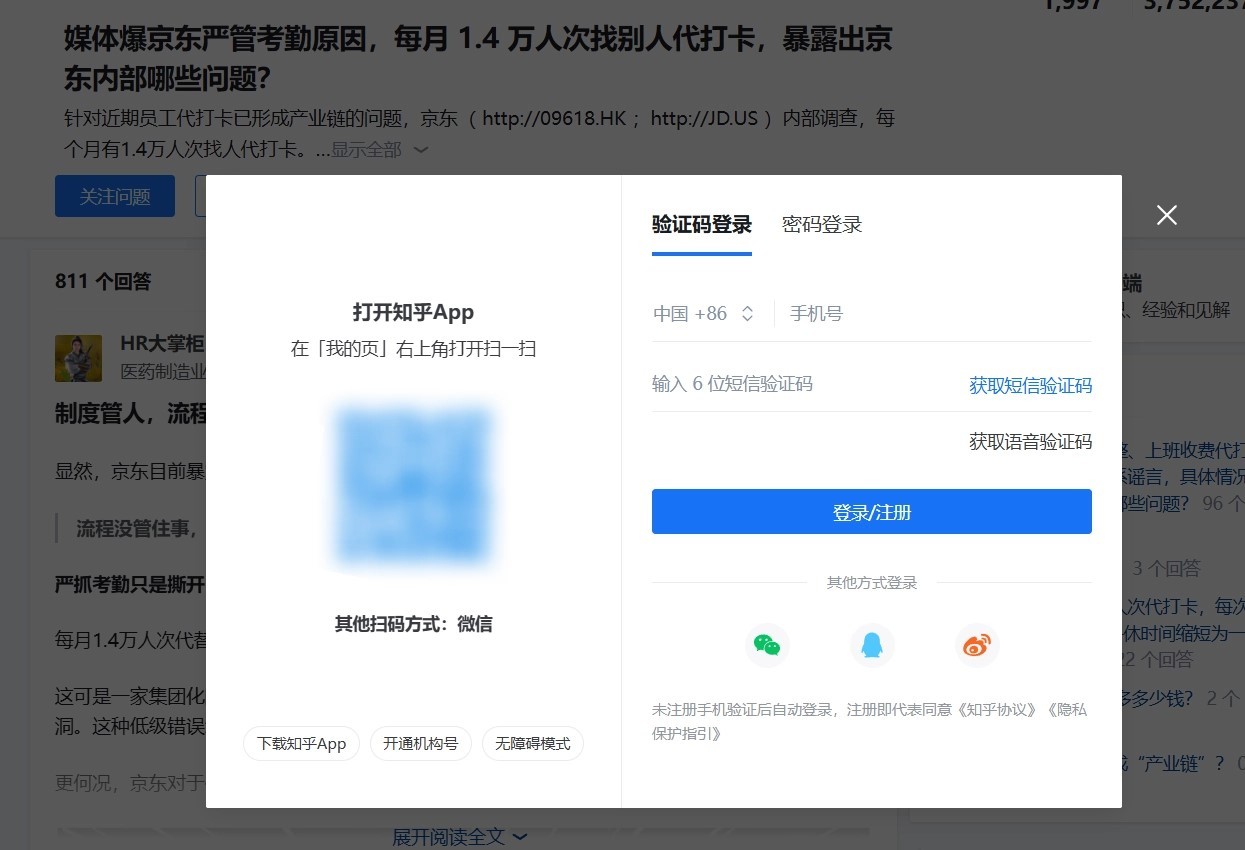Log in with Weibo icon
1245x850 pixels.
pos(977,645)
